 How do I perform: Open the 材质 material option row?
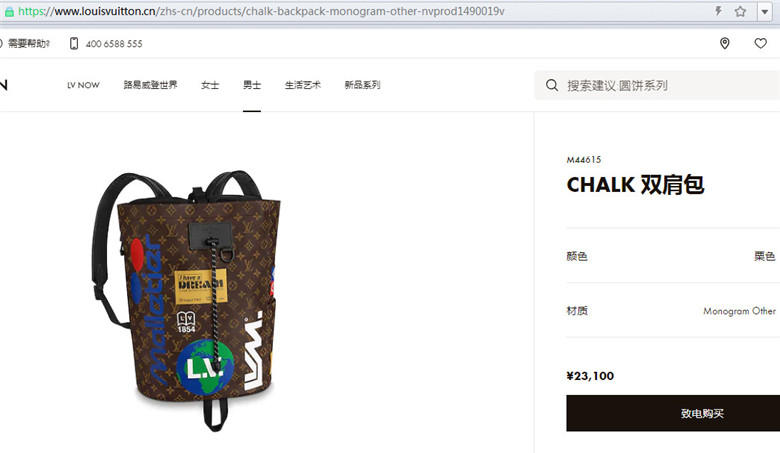coord(673,311)
